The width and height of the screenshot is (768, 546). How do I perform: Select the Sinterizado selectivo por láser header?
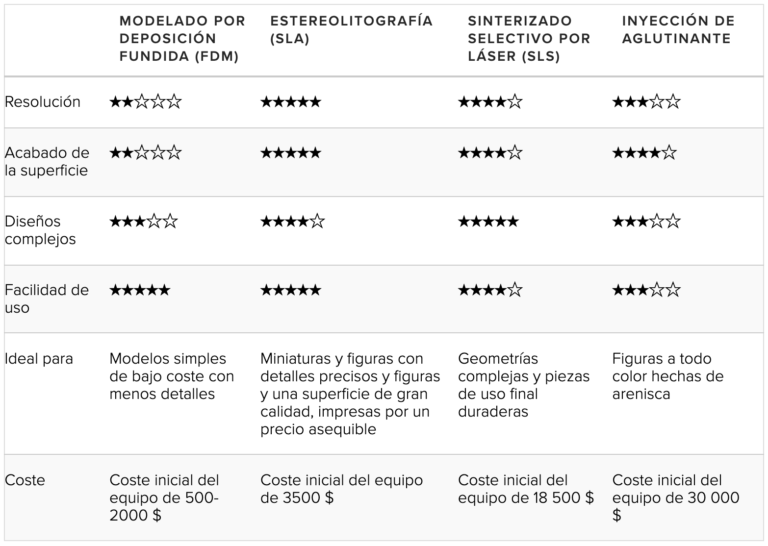tap(529, 38)
